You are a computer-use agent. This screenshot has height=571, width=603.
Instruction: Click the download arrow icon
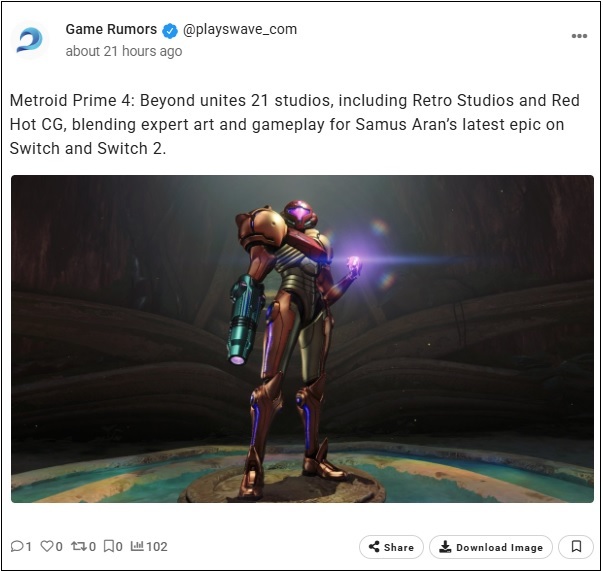coord(445,547)
